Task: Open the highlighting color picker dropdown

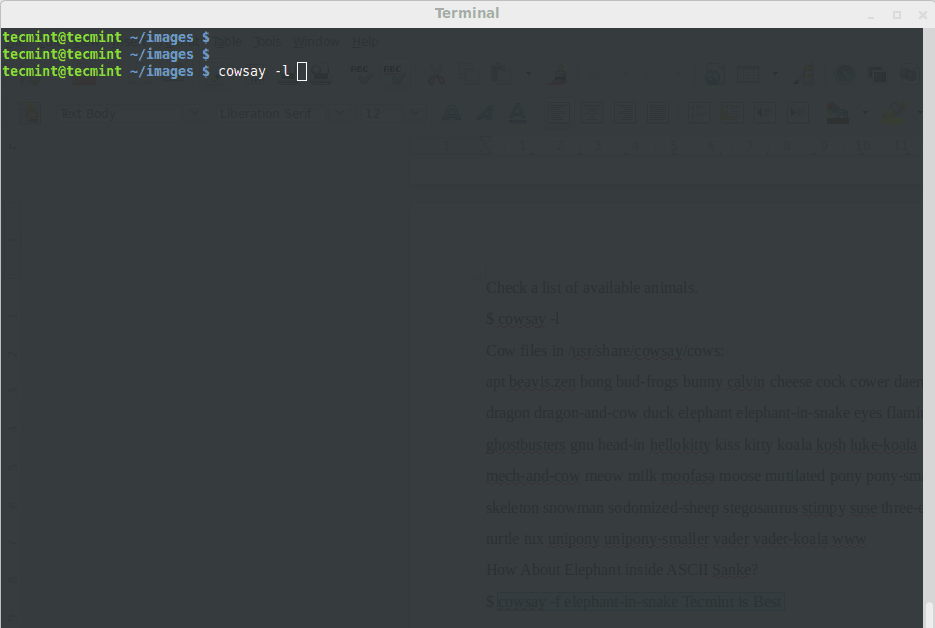Action: [918, 113]
